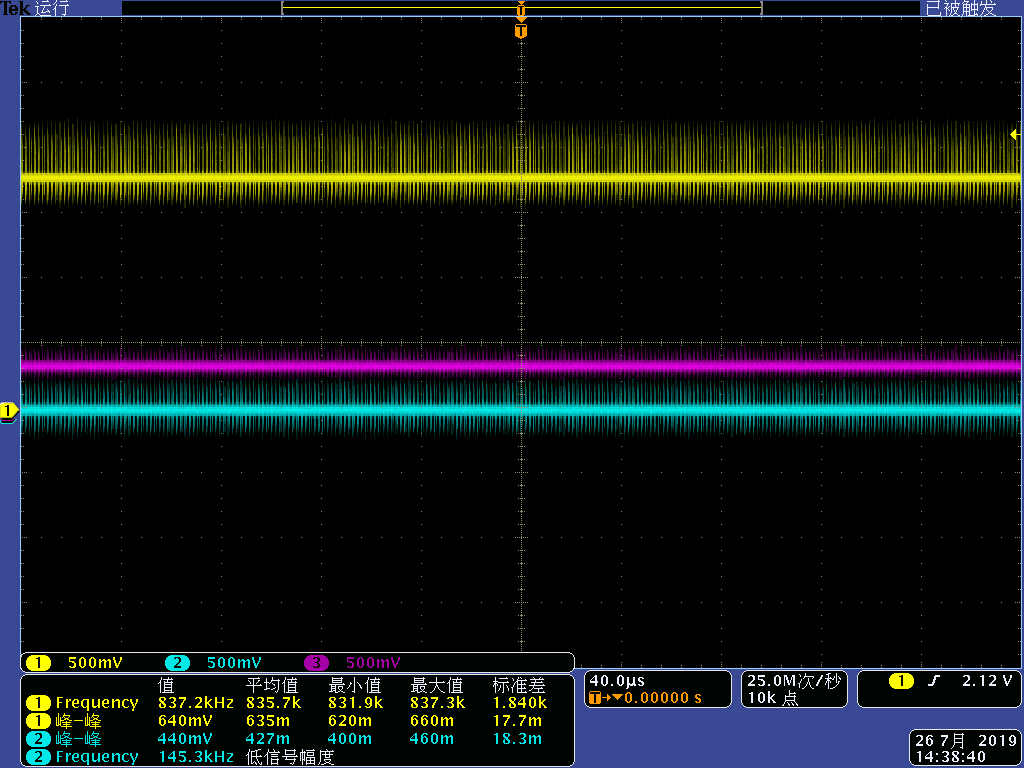Viewport: 1024px width, 768px height.
Task: Click the orange trigger position T marker
Action: click(520, 31)
